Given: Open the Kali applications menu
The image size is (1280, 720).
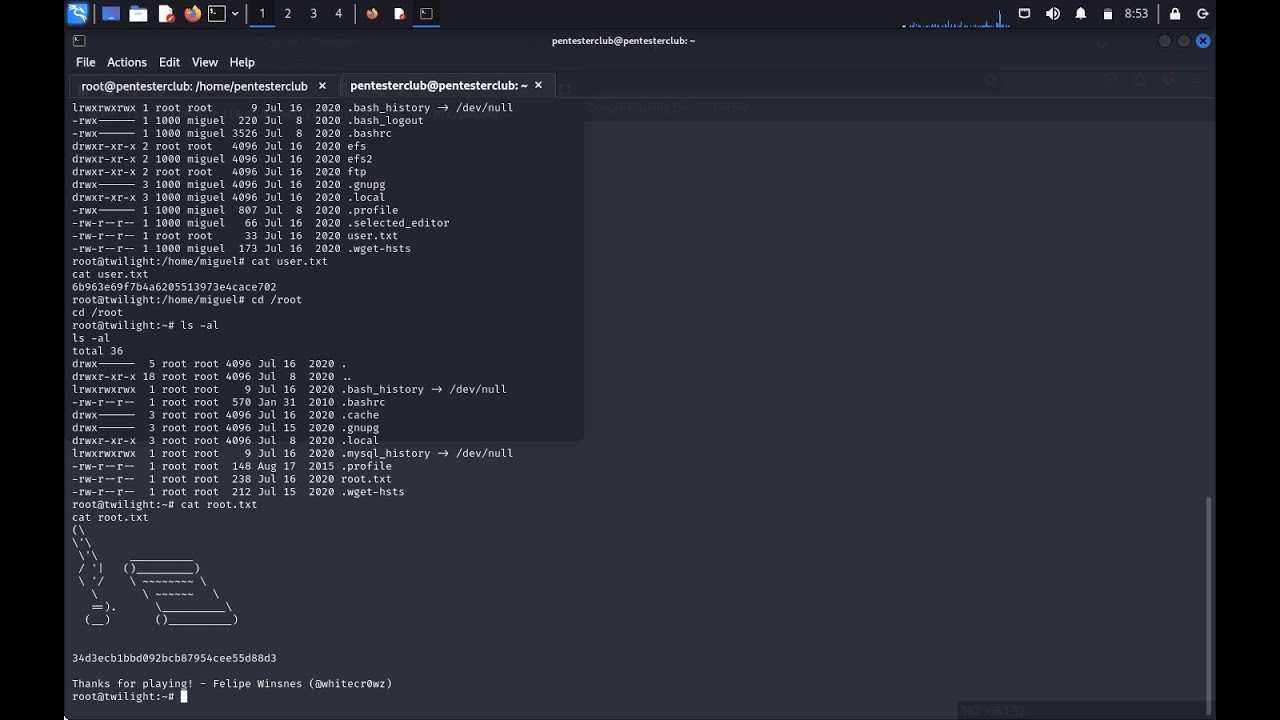Looking at the screenshot, I should pyautogui.click(x=78, y=14).
